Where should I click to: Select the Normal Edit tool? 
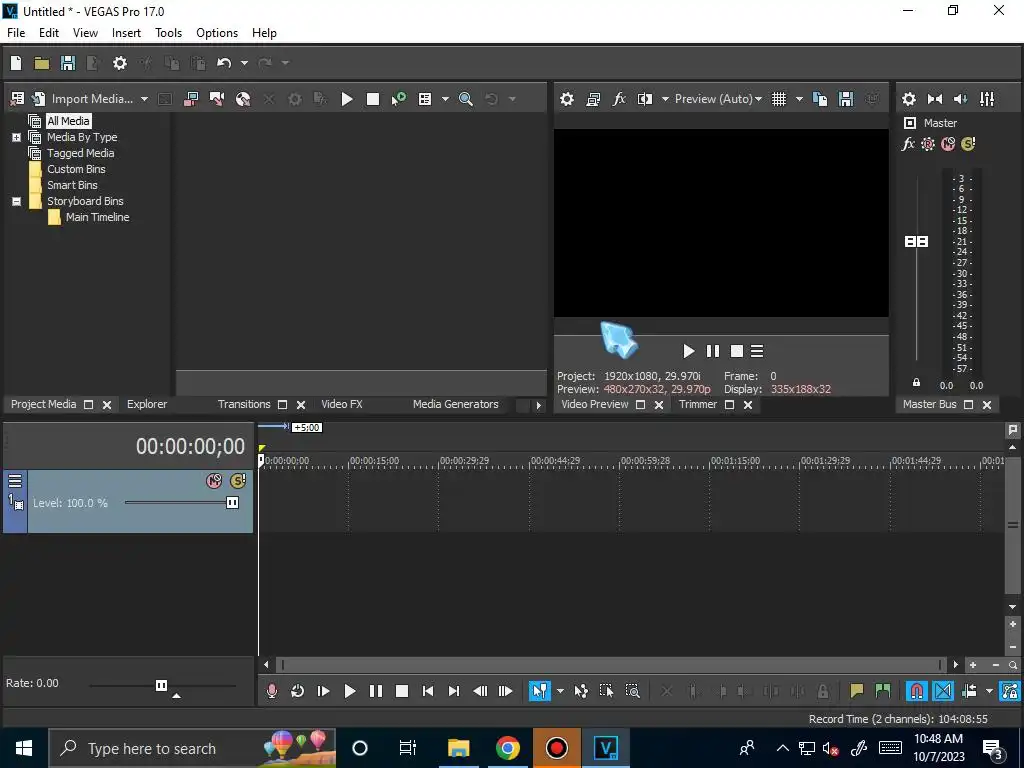click(540, 691)
